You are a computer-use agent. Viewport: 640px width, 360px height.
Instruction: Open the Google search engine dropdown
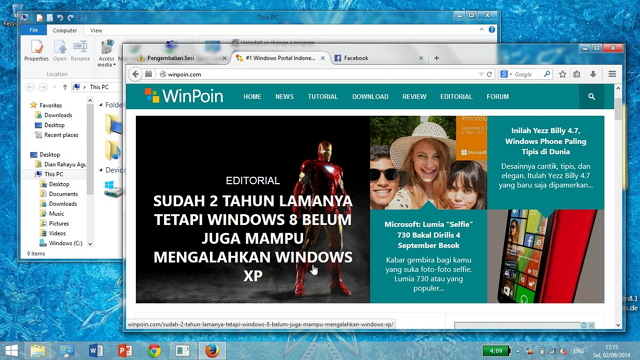506,74
